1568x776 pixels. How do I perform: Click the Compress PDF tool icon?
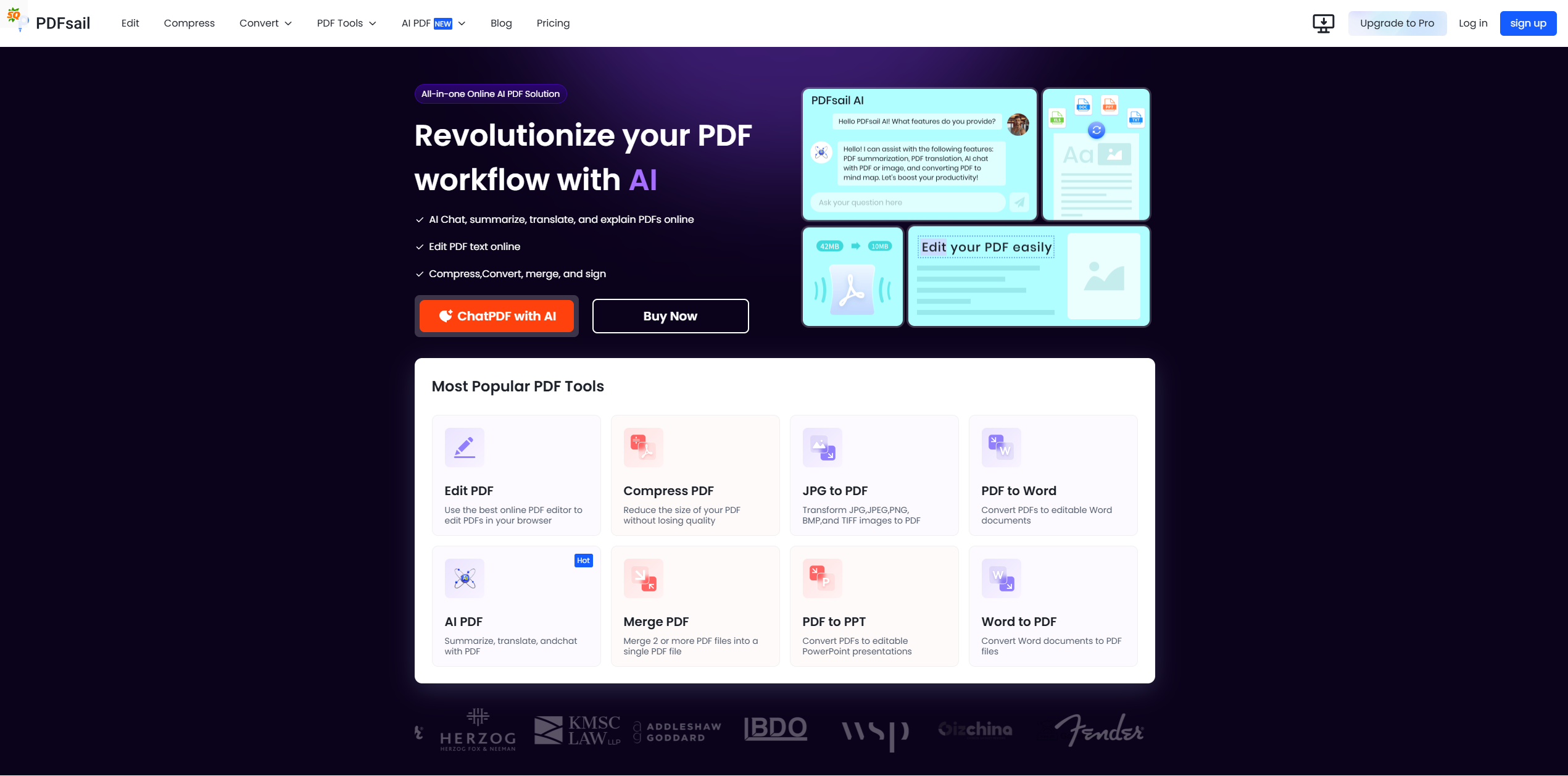(642, 446)
